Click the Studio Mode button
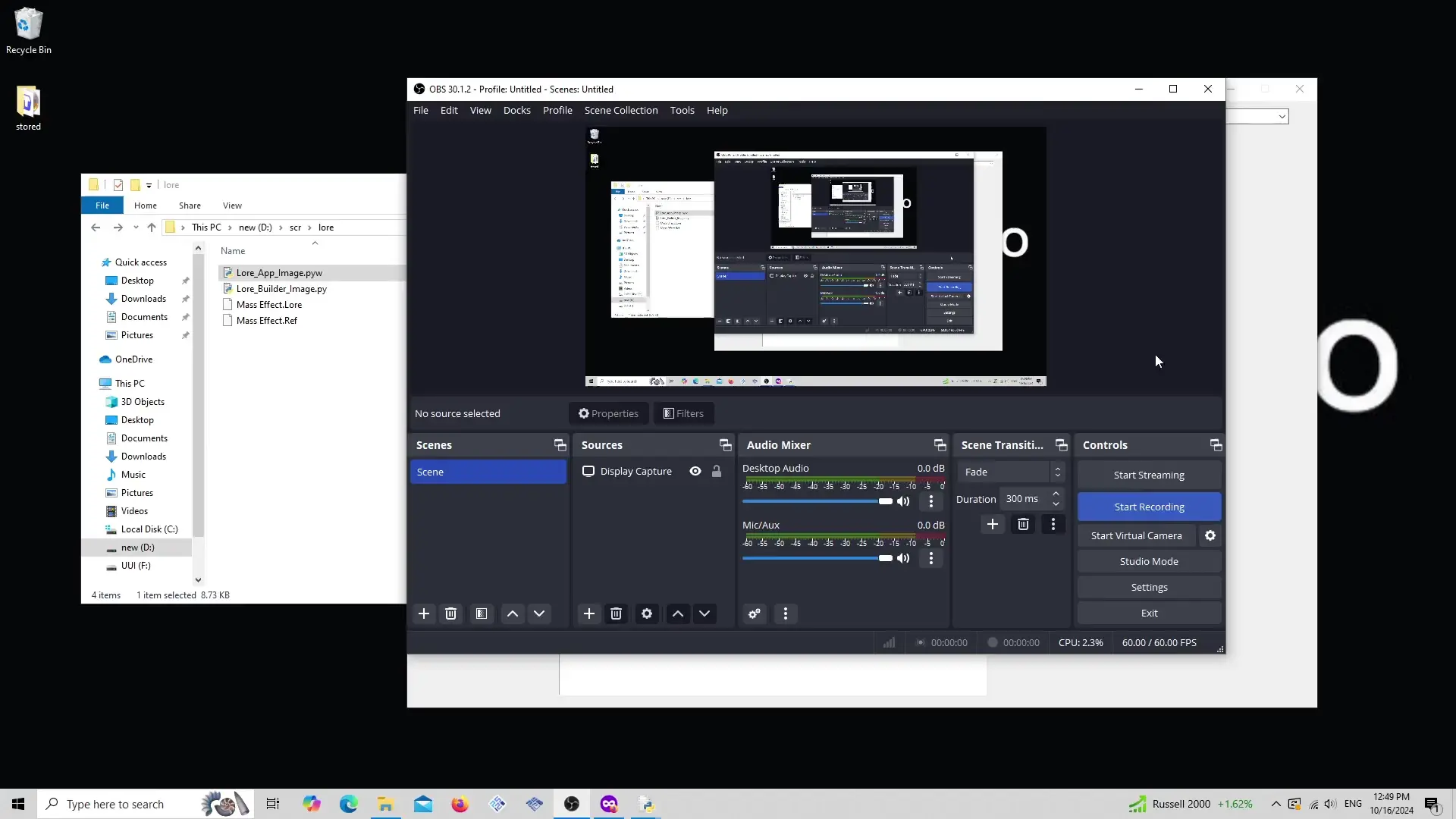1456x819 pixels. 1148,561
